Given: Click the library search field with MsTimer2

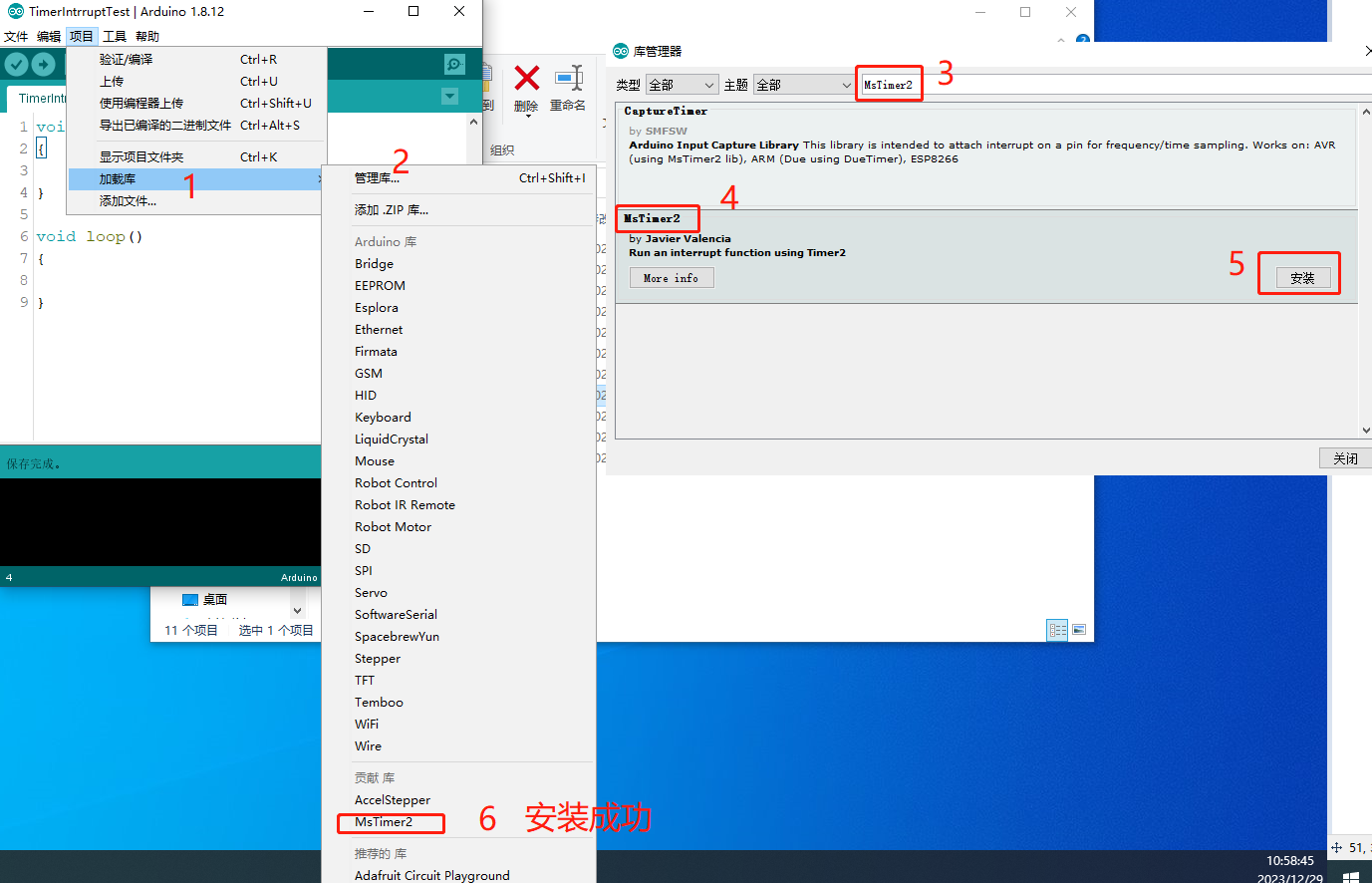Looking at the screenshot, I should pyautogui.click(x=1115, y=85).
